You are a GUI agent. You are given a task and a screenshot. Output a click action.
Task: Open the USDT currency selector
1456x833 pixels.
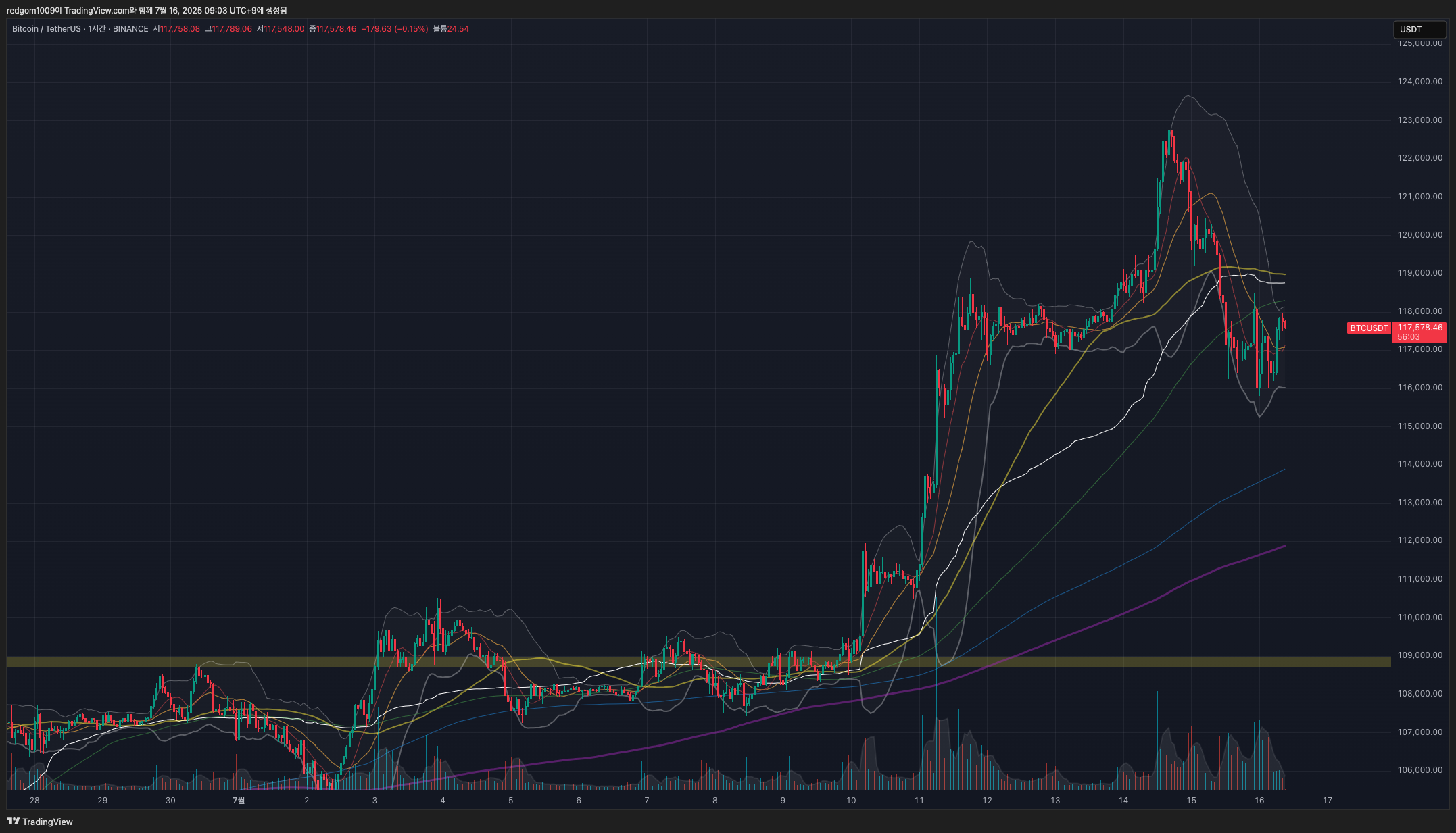(1419, 30)
